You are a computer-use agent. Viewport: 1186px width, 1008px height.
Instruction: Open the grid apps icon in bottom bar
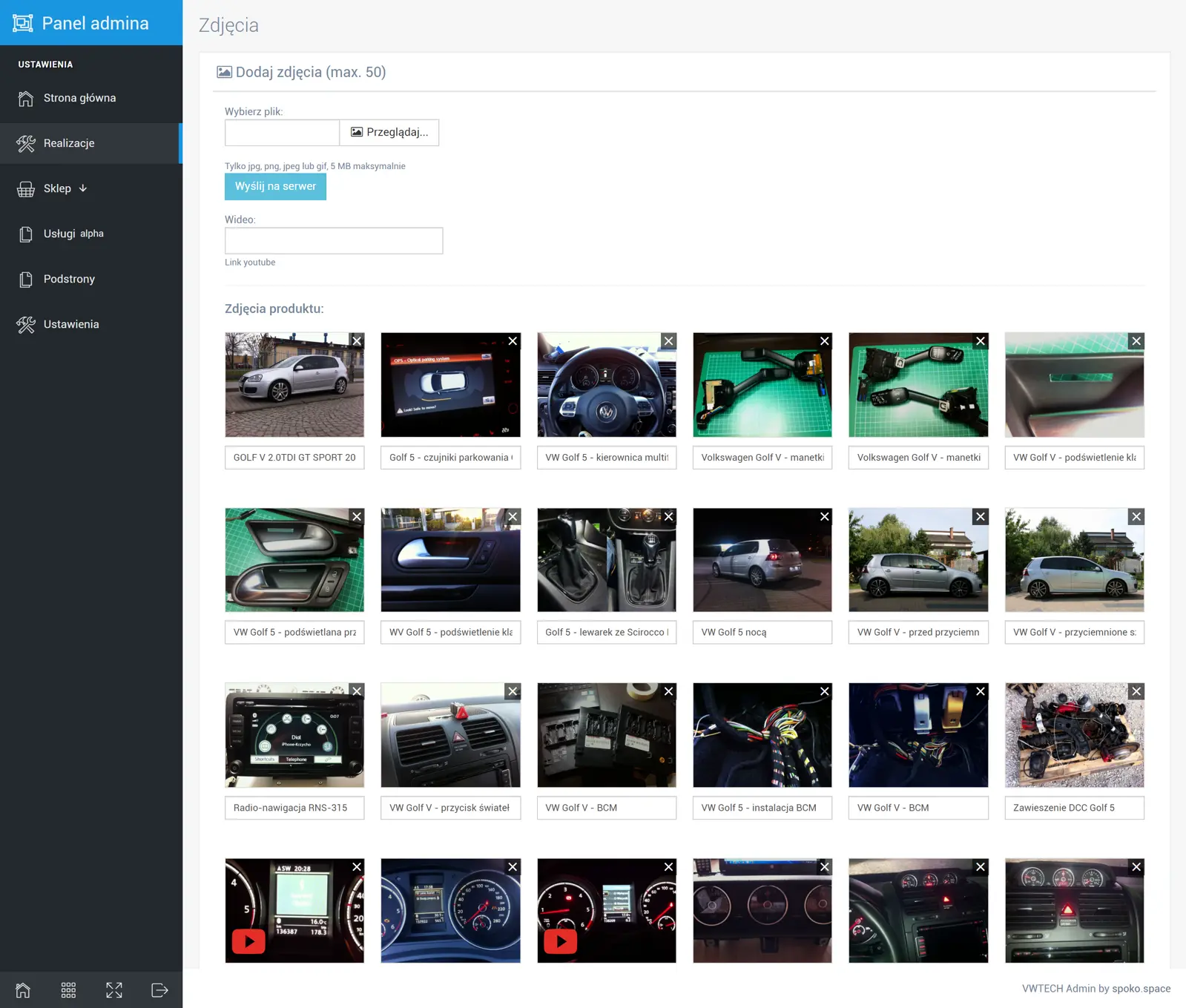click(x=68, y=990)
